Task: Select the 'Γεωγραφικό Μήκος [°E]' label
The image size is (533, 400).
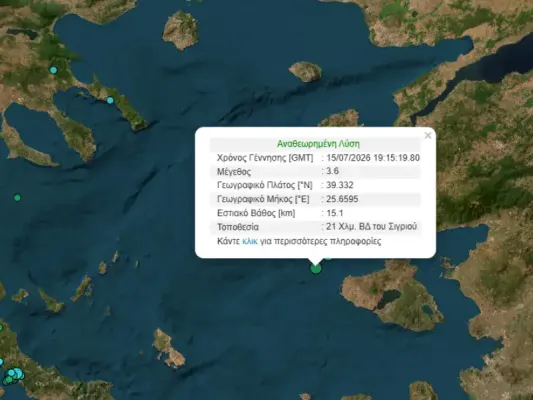Action: pyautogui.click(x=263, y=199)
